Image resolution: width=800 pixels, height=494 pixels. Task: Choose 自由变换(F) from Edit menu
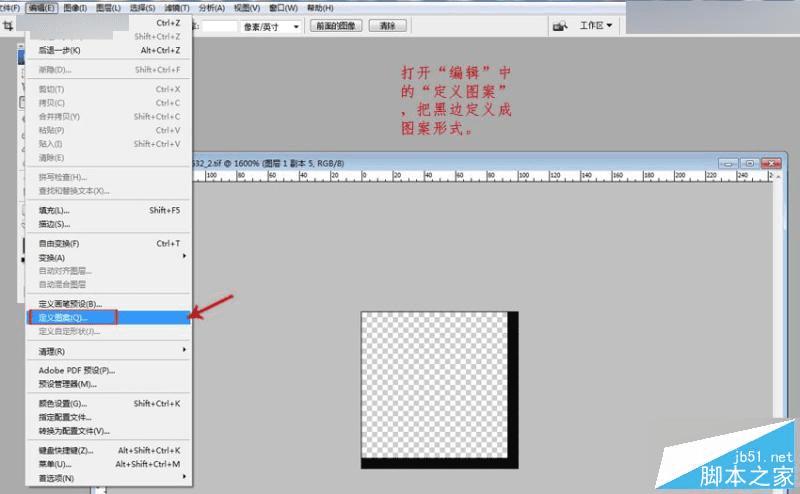pyautogui.click(x=109, y=243)
